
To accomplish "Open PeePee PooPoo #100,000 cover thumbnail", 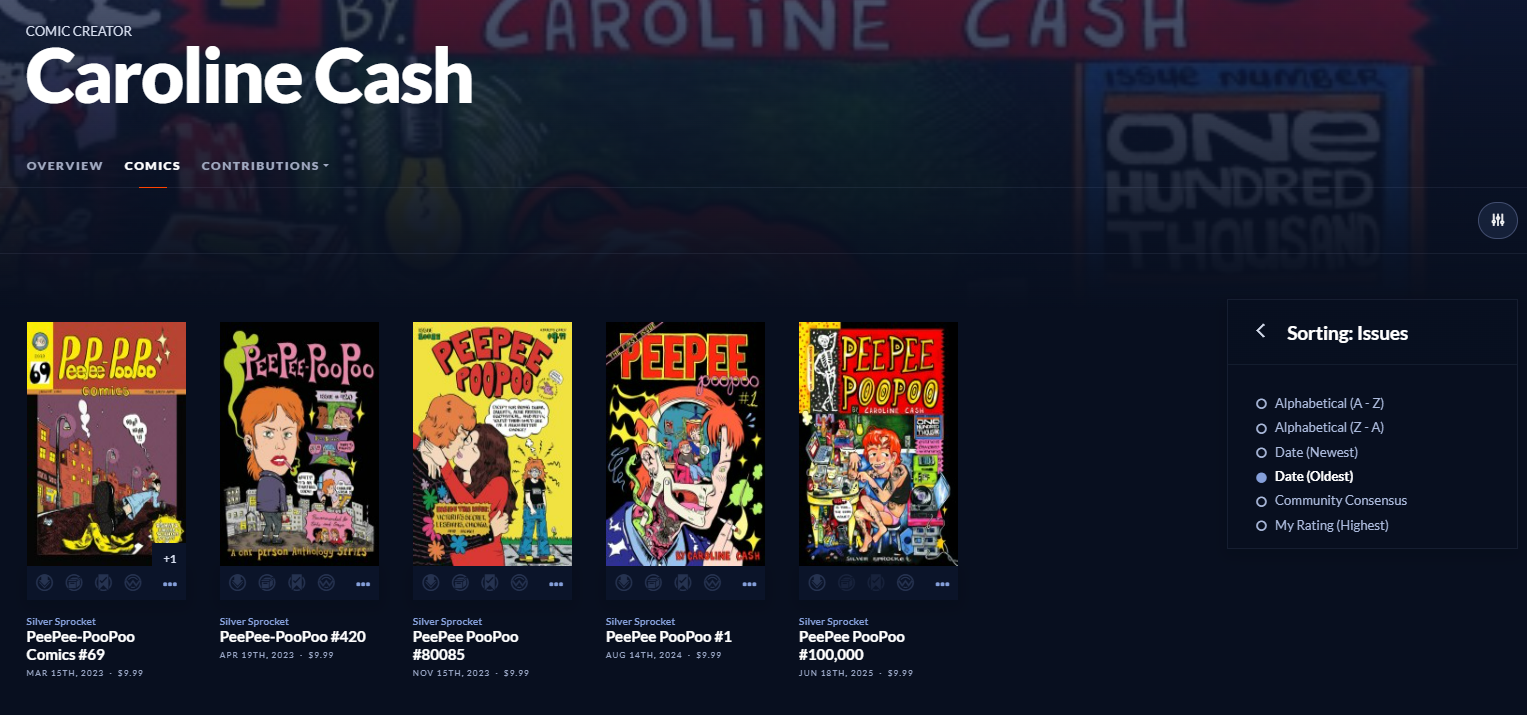I will [x=878, y=444].
